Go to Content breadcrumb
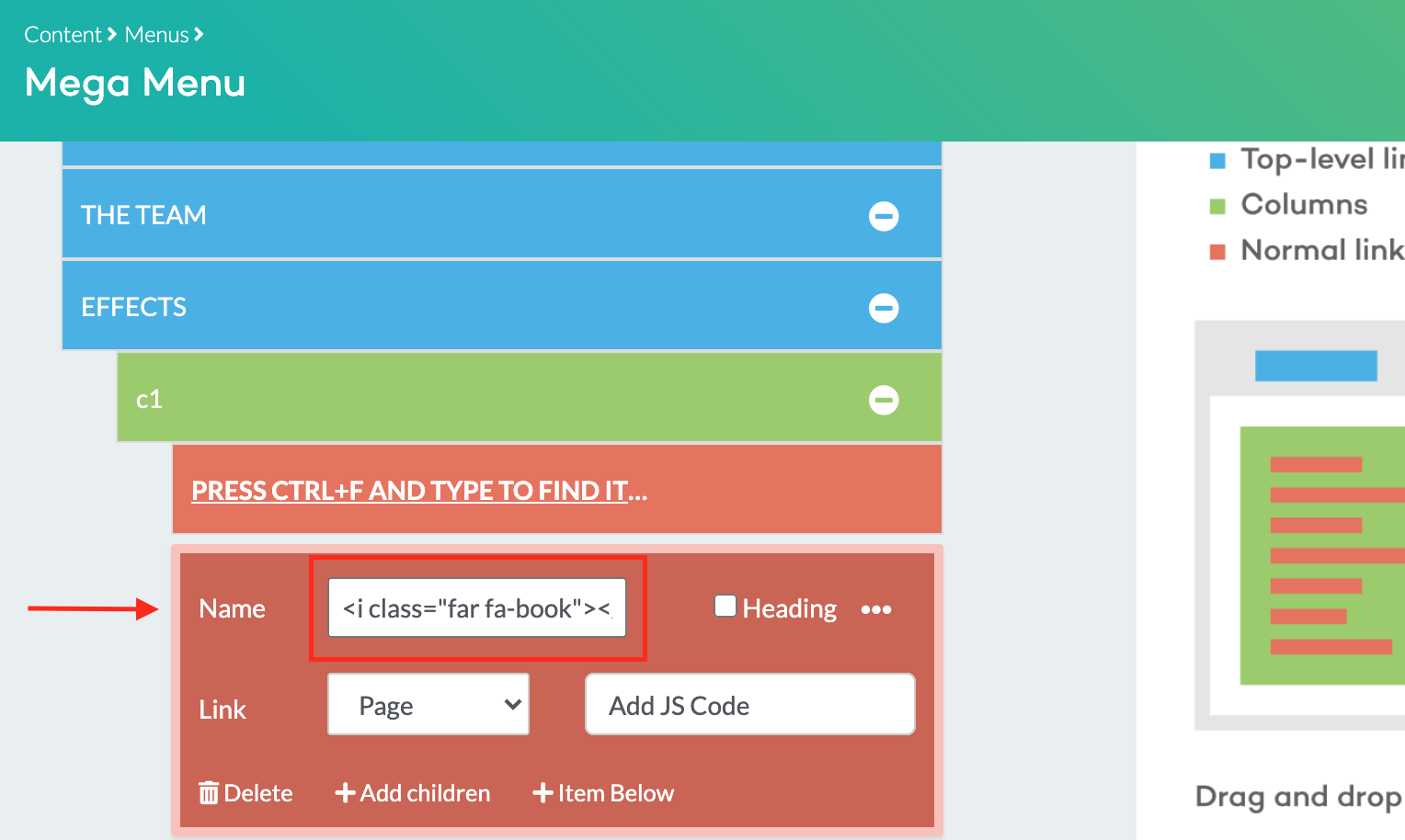 [63, 35]
